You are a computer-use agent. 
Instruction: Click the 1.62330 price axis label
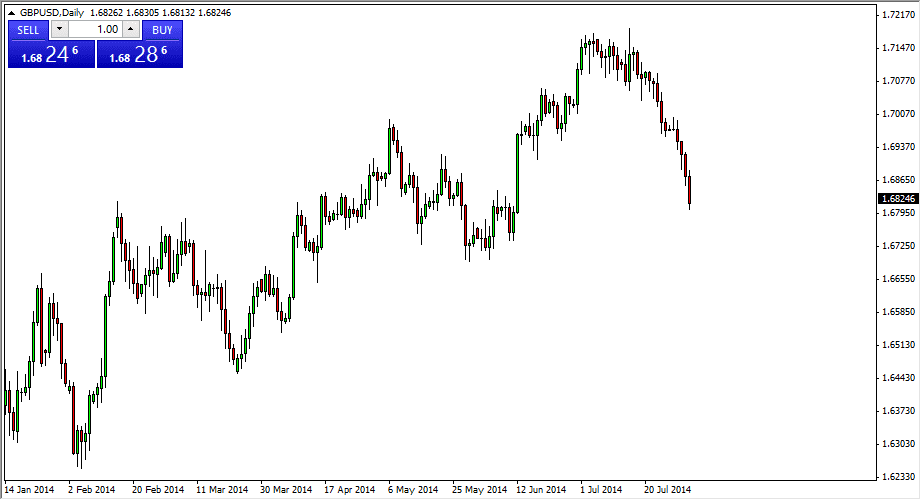click(897, 476)
